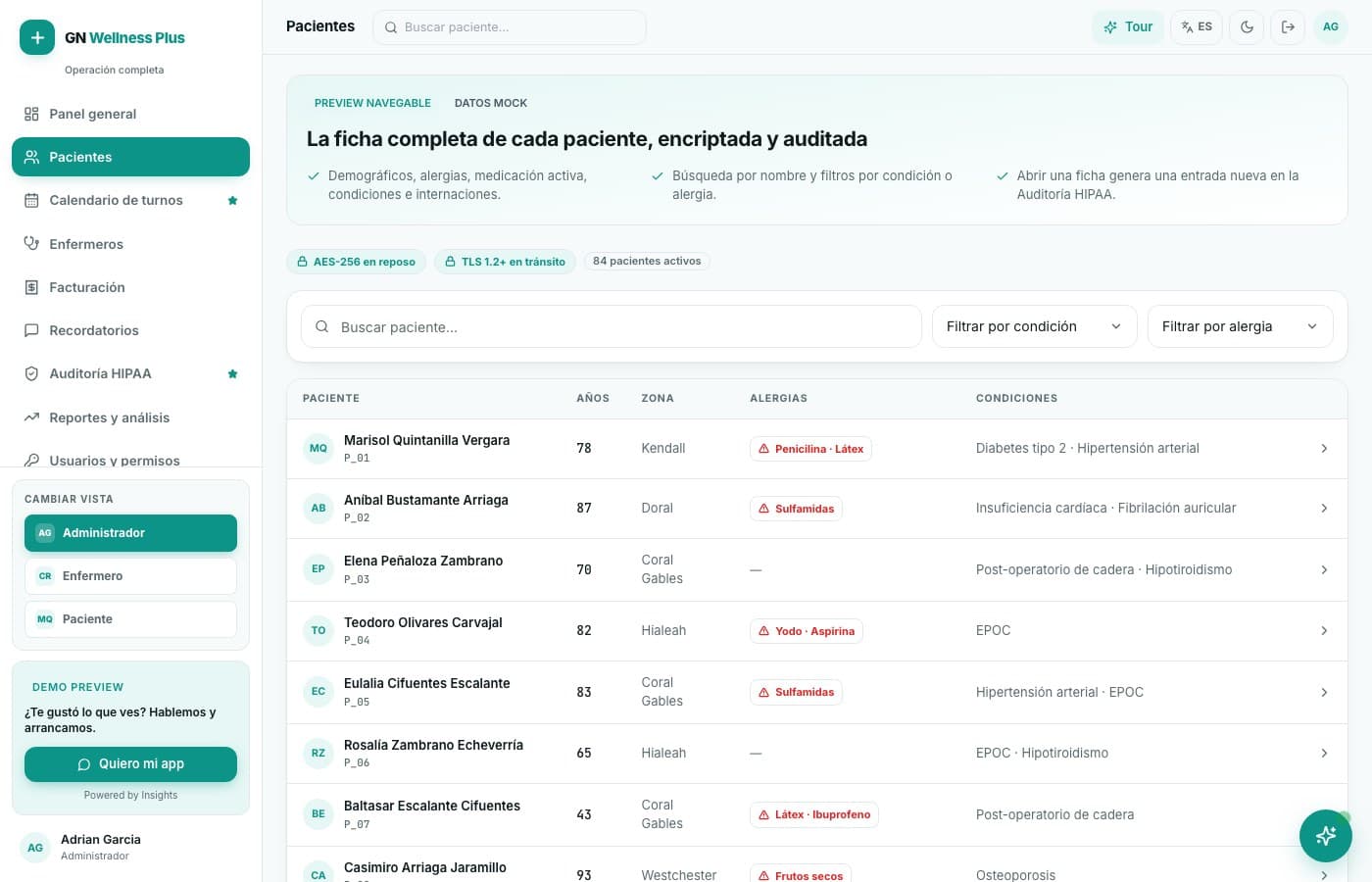Sort by the PACIENTE column header
The width and height of the screenshot is (1372, 882).
(331, 398)
